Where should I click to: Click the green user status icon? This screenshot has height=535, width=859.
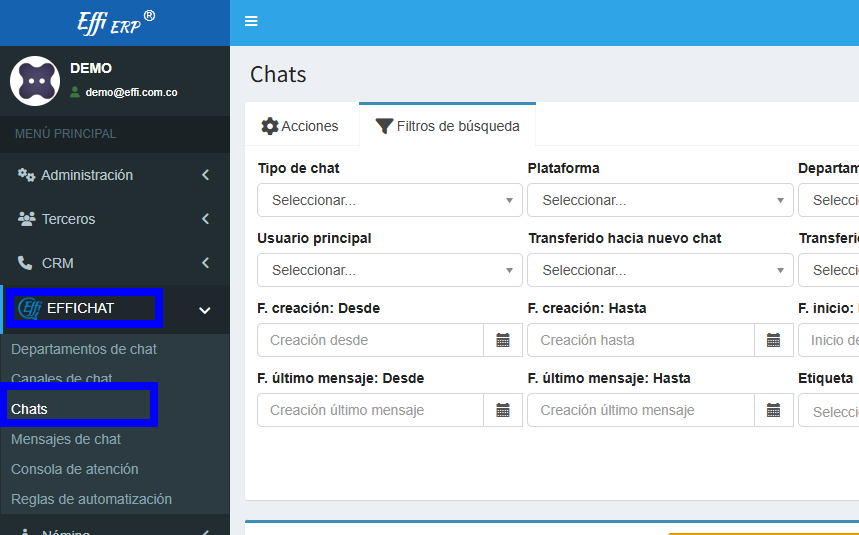click(x=75, y=92)
